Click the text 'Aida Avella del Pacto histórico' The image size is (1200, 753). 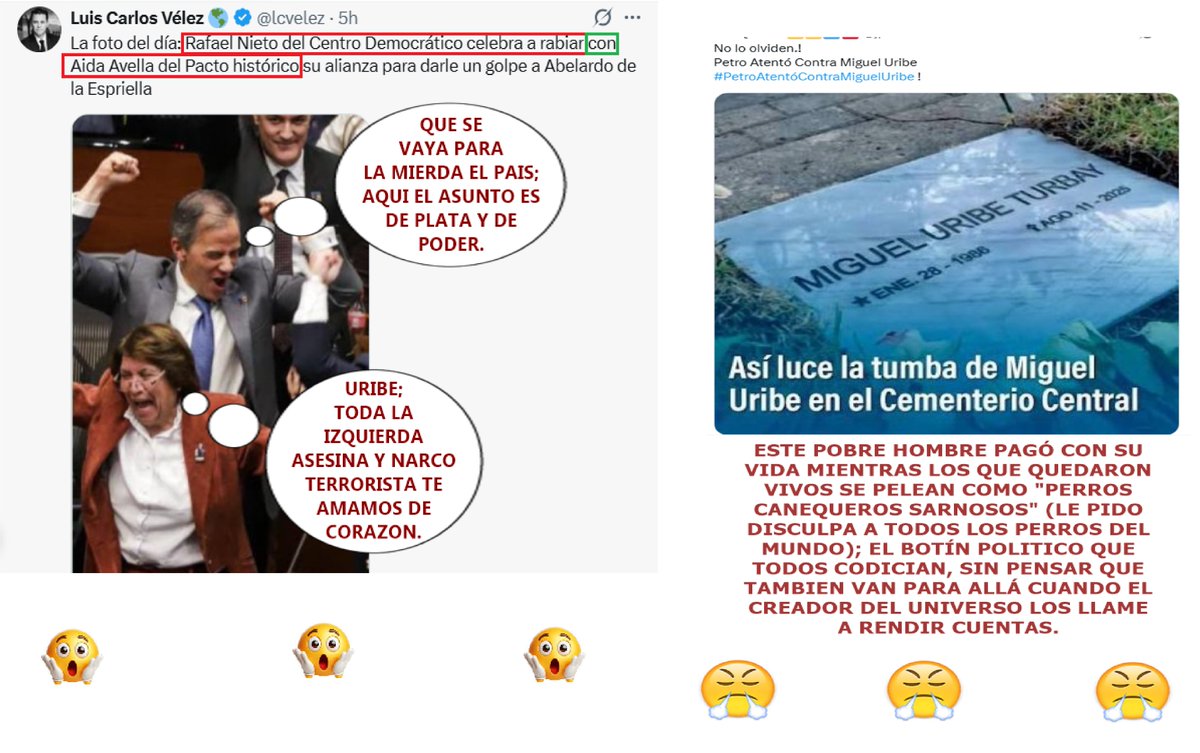(x=184, y=67)
